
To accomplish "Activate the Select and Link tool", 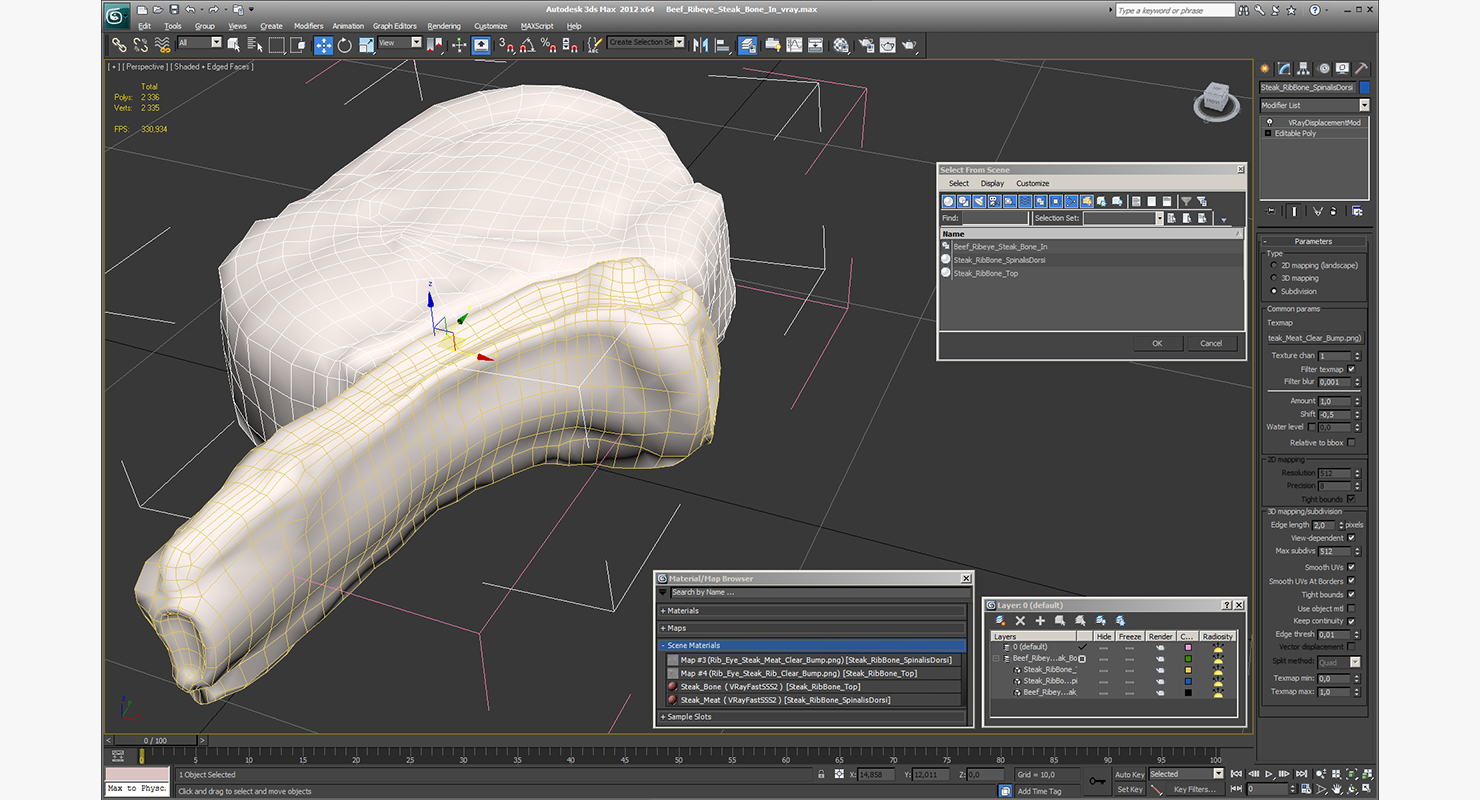I will coord(119,45).
